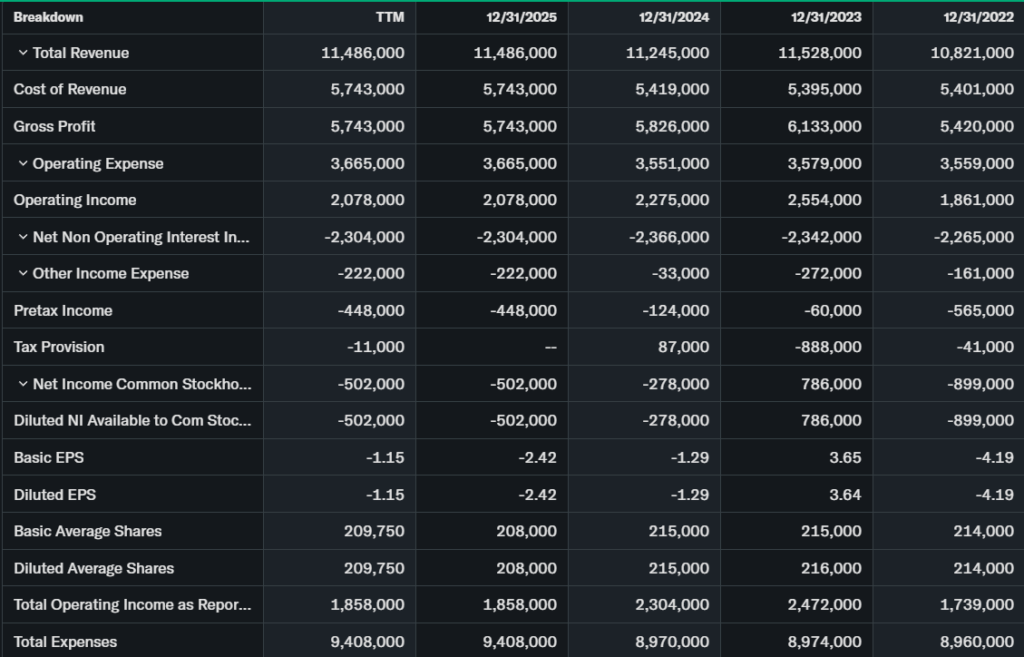This screenshot has width=1024, height=657.
Task: Select the 12/31/2025 column header
Action: (x=522, y=17)
